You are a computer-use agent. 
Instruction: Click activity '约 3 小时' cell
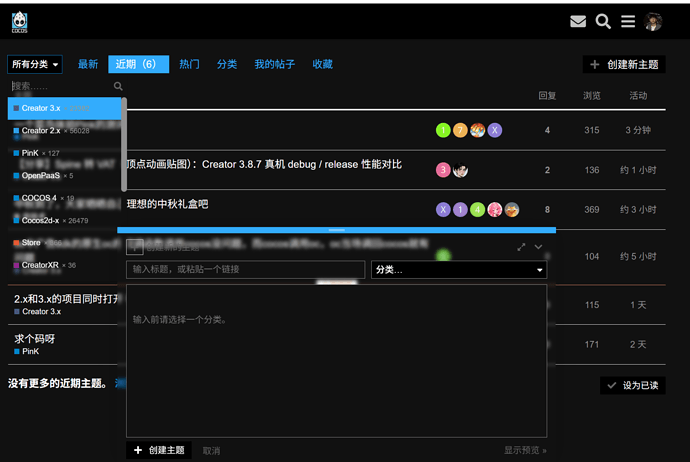(x=638, y=209)
